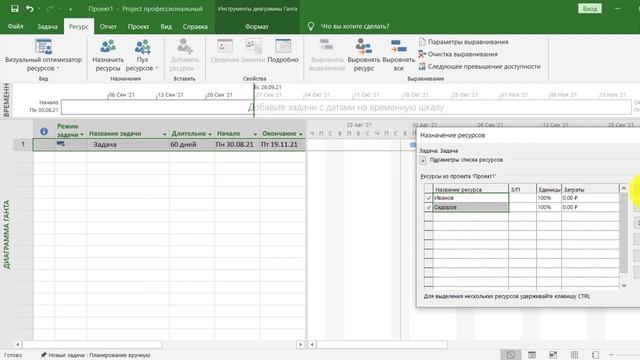Screen dimensions: 640x360
Task: Uncheck the Сидоров resource checkmark
Action: click(x=428, y=207)
